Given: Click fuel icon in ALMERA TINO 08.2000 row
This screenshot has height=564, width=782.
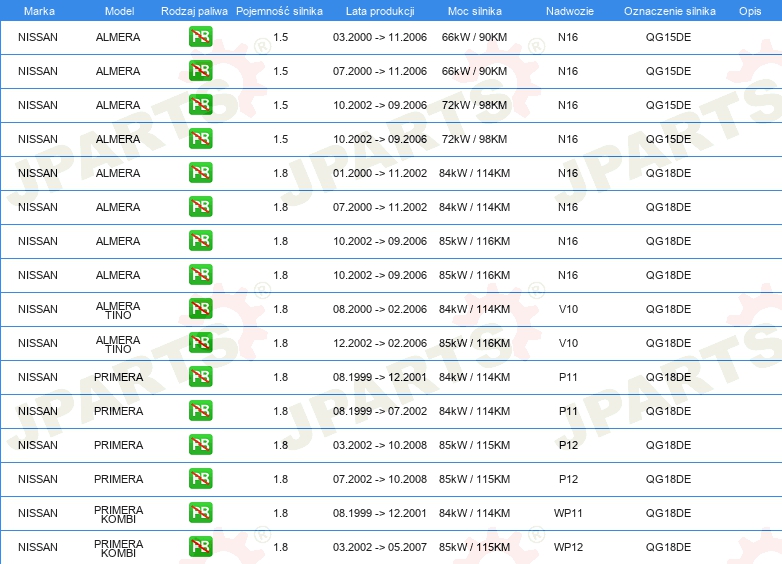Looking at the screenshot, I should (x=200, y=309).
